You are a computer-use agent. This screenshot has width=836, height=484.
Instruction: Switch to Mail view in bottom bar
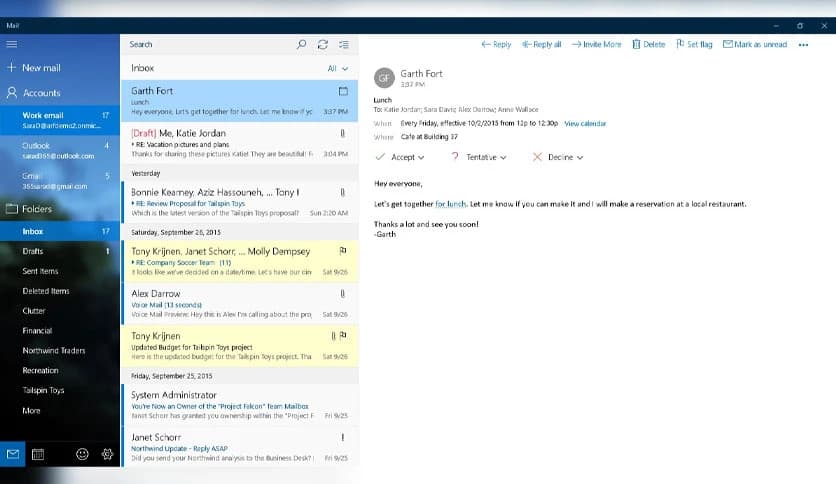pos(13,454)
